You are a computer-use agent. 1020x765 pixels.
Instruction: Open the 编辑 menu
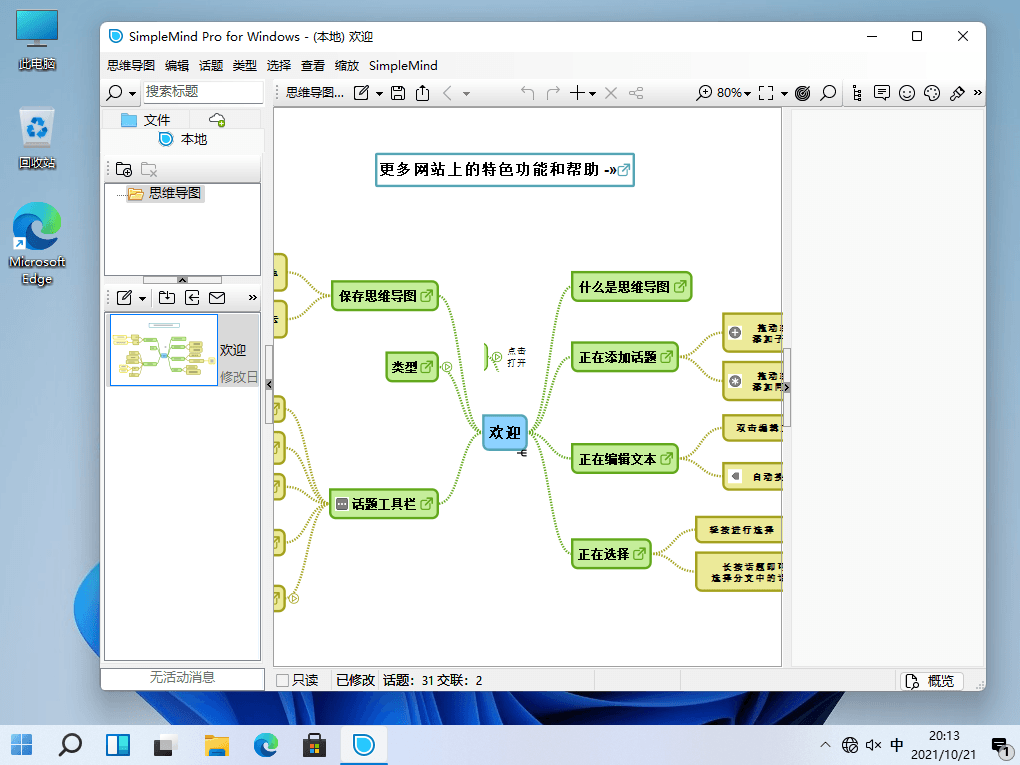[177, 66]
